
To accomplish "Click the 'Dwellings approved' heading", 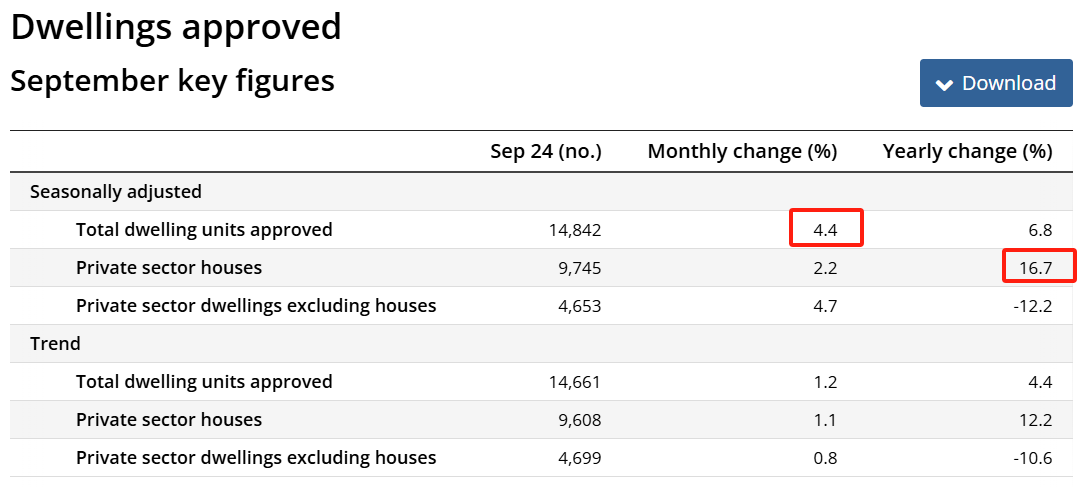I will (176, 27).
